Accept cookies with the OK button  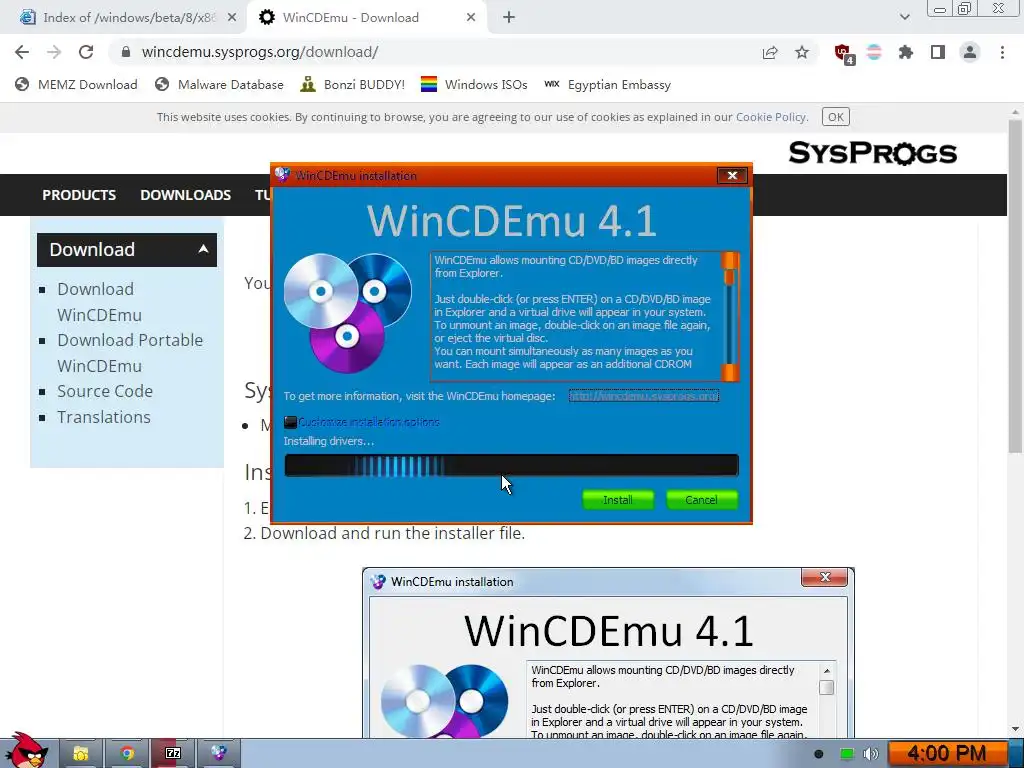tap(836, 118)
